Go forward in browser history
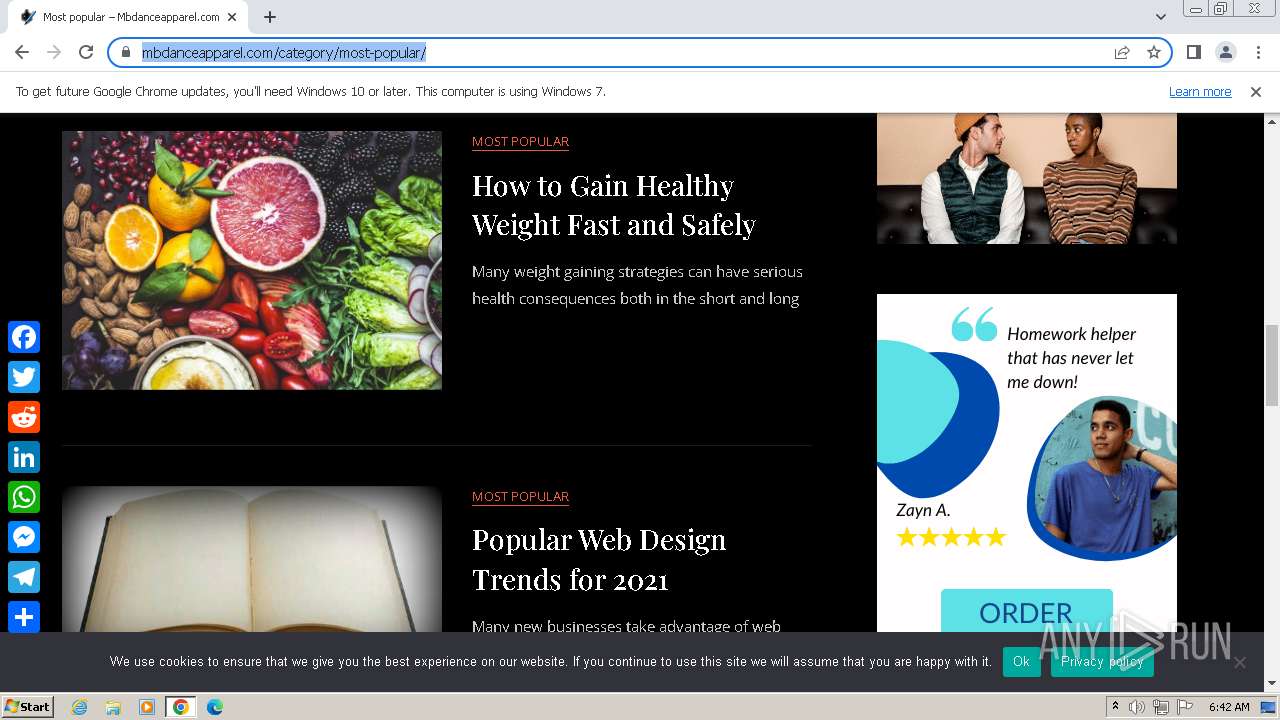Image resolution: width=1280 pixels, height=720 pixels. (54, 52)
